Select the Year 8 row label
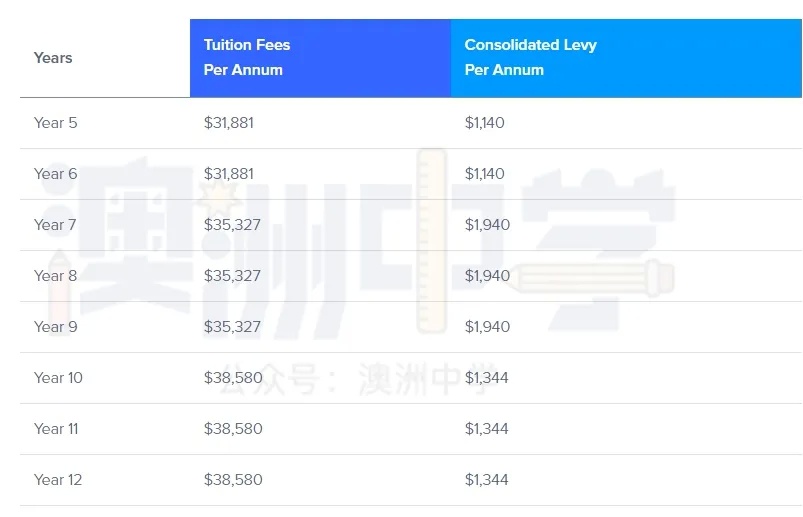This screenshot has width=803, height=517. tap(55, 276)
